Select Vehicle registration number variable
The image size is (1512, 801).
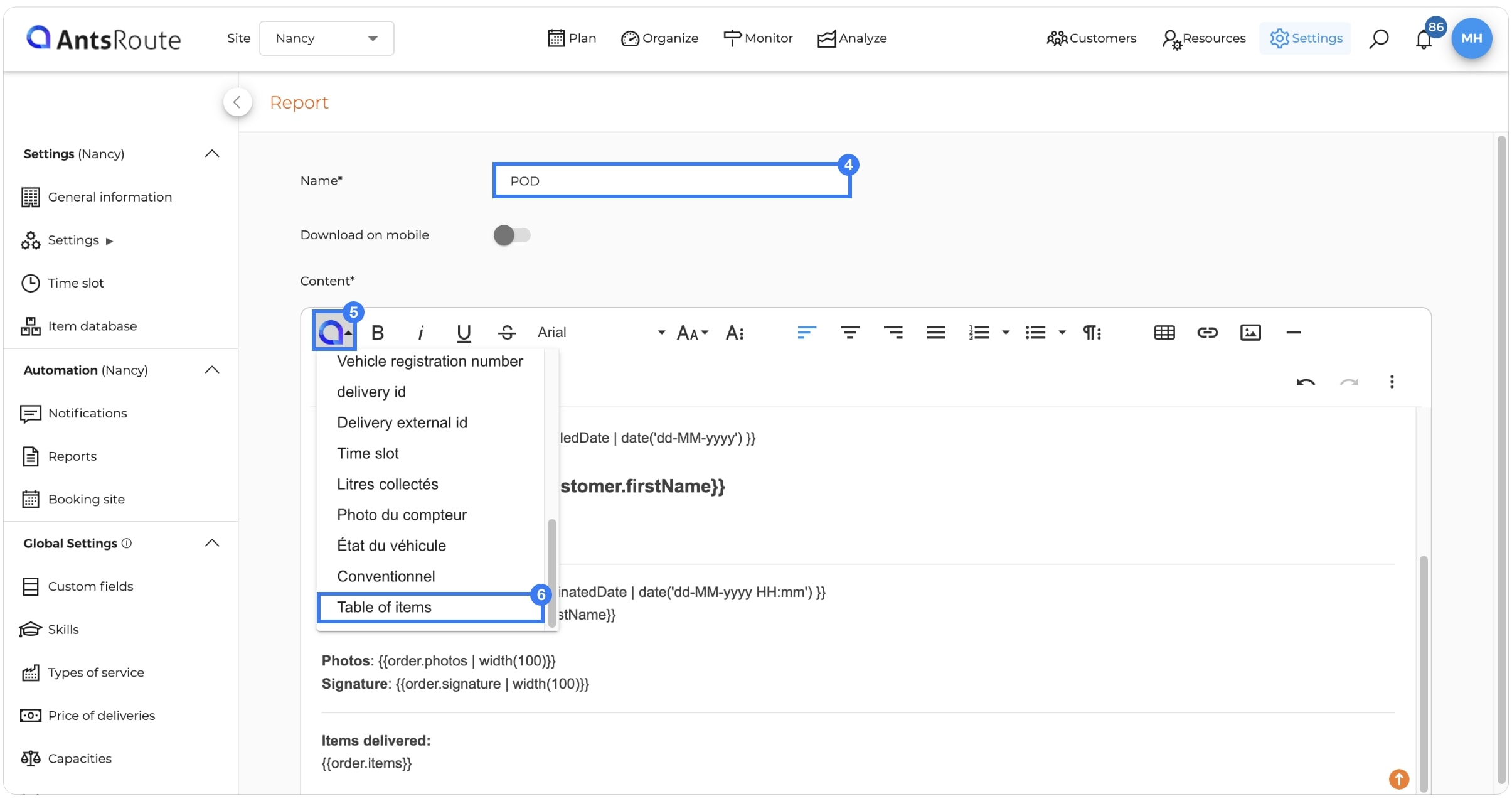click(x=430, y=362)
